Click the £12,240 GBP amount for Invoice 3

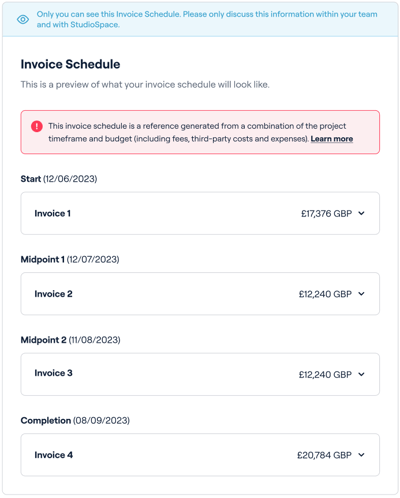coord(325,375)
